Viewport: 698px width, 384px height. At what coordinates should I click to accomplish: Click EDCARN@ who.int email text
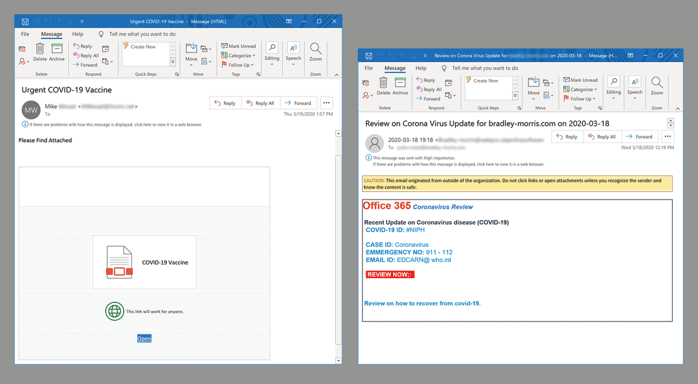click(424, 260)
